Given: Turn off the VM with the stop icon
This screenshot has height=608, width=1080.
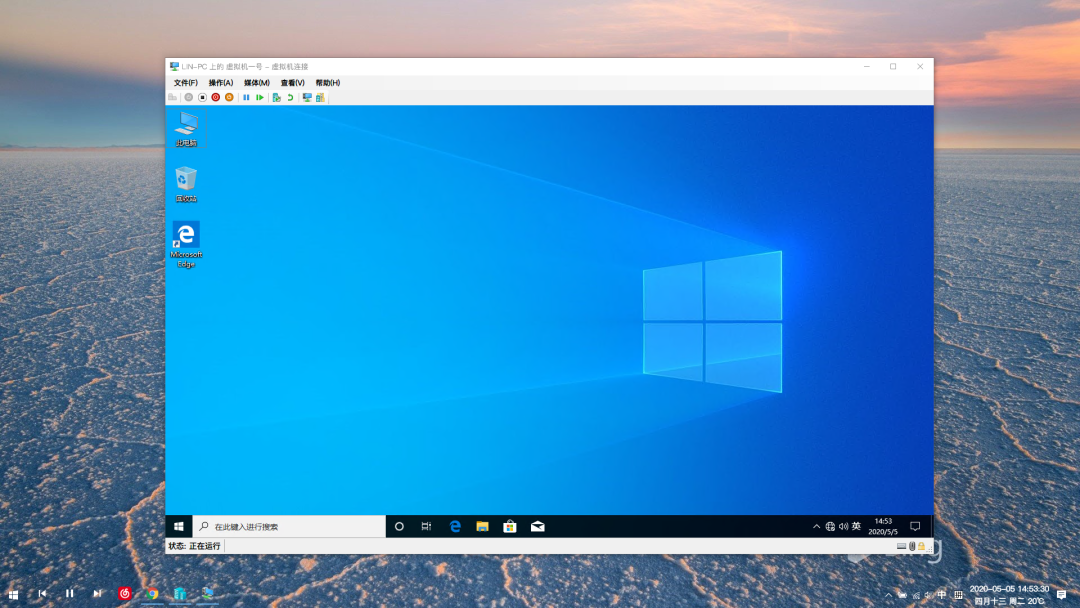Looking at the screenshot, I should coord(202,98).
